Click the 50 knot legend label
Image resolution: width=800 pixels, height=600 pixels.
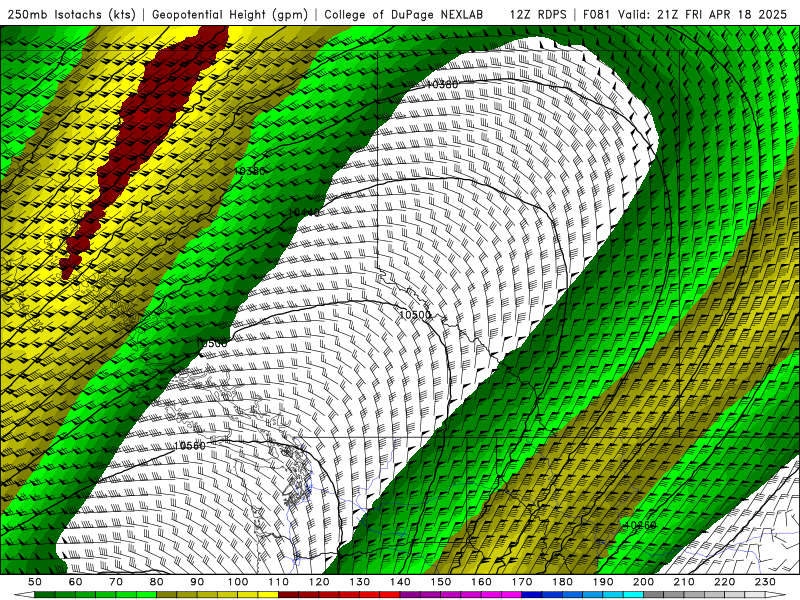coord(35,582)
